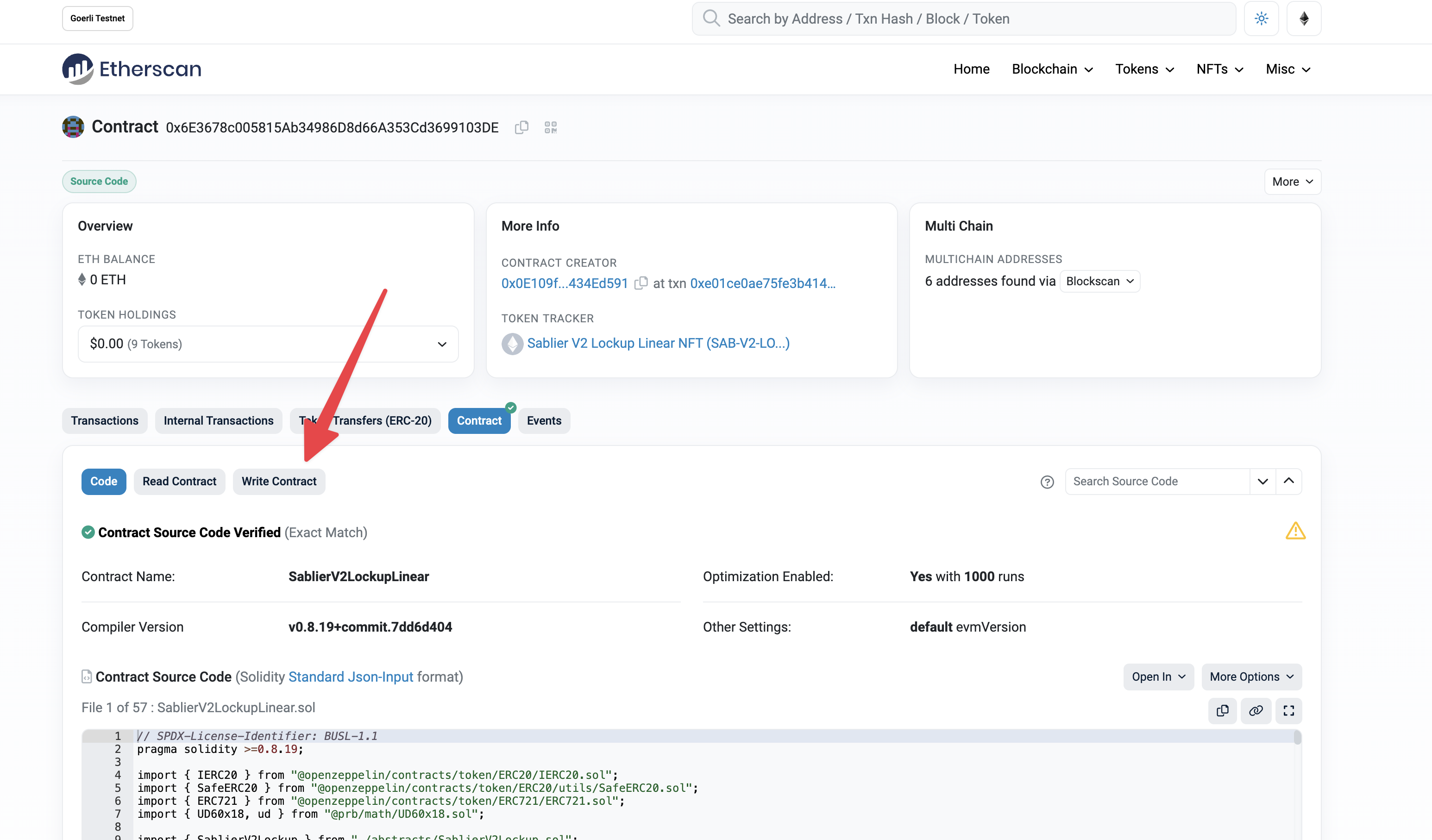Copy the contract address to clipboard
1432x840 pixels.
[x=521, y=127]
